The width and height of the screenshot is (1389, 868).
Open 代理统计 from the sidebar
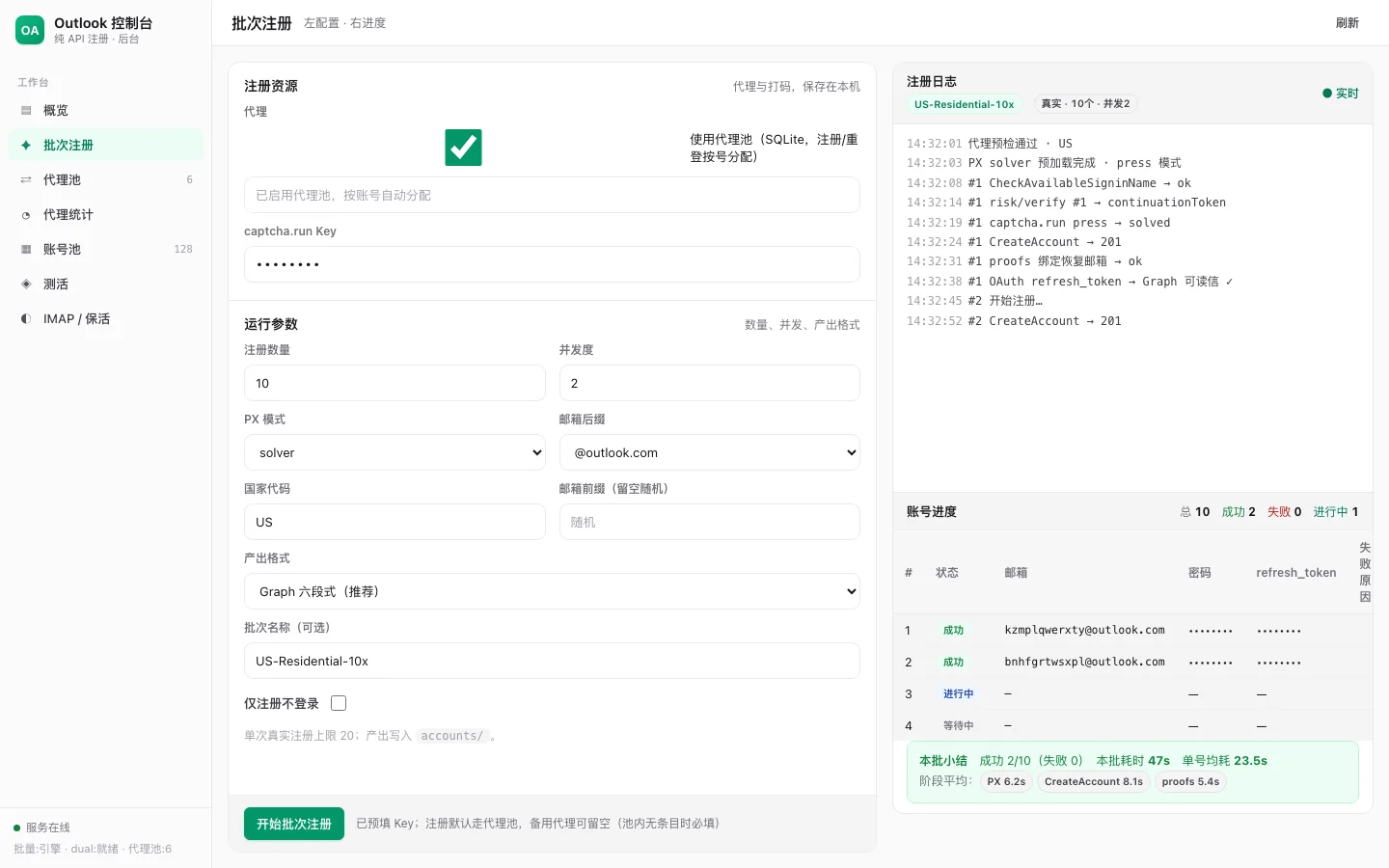coord(106,215)
